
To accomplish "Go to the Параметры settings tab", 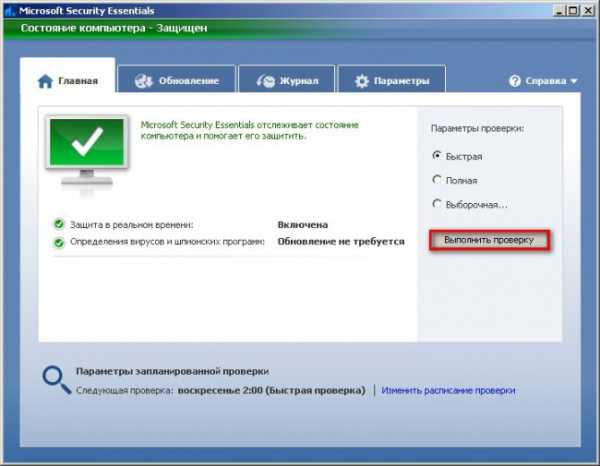I will tap(392, 79).
